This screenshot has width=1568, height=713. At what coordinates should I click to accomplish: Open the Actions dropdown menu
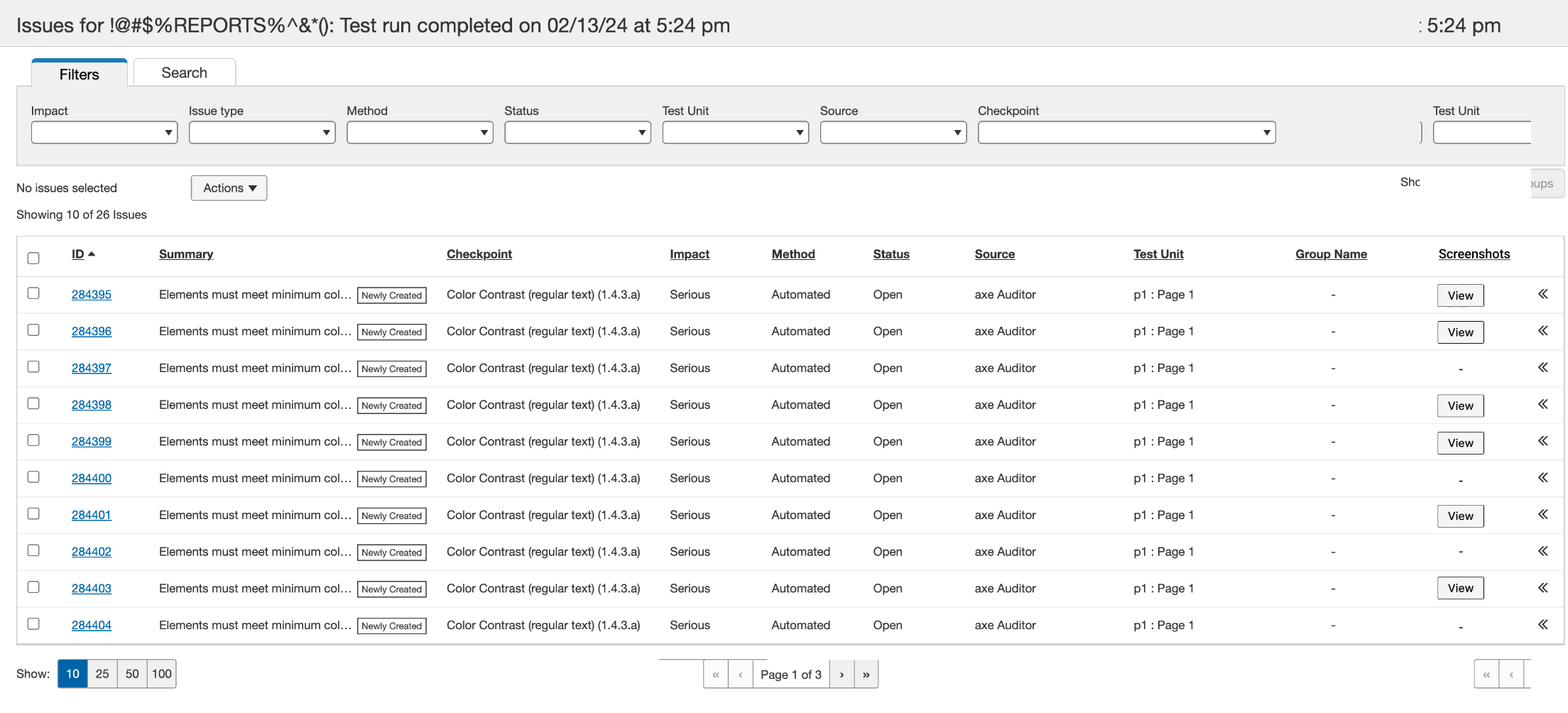pyautogui.click(x=229, y=188)
